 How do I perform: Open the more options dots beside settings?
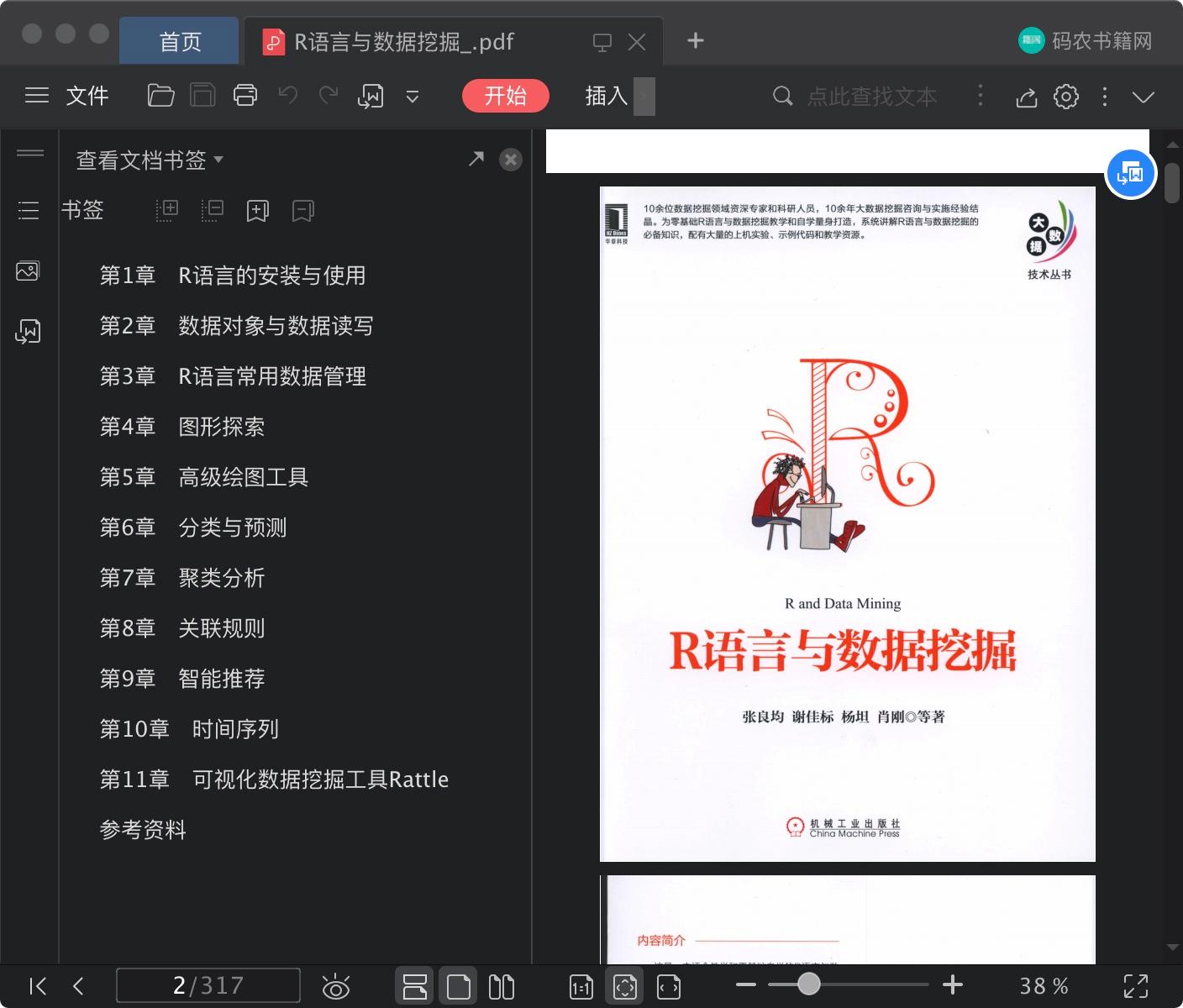1105,97
